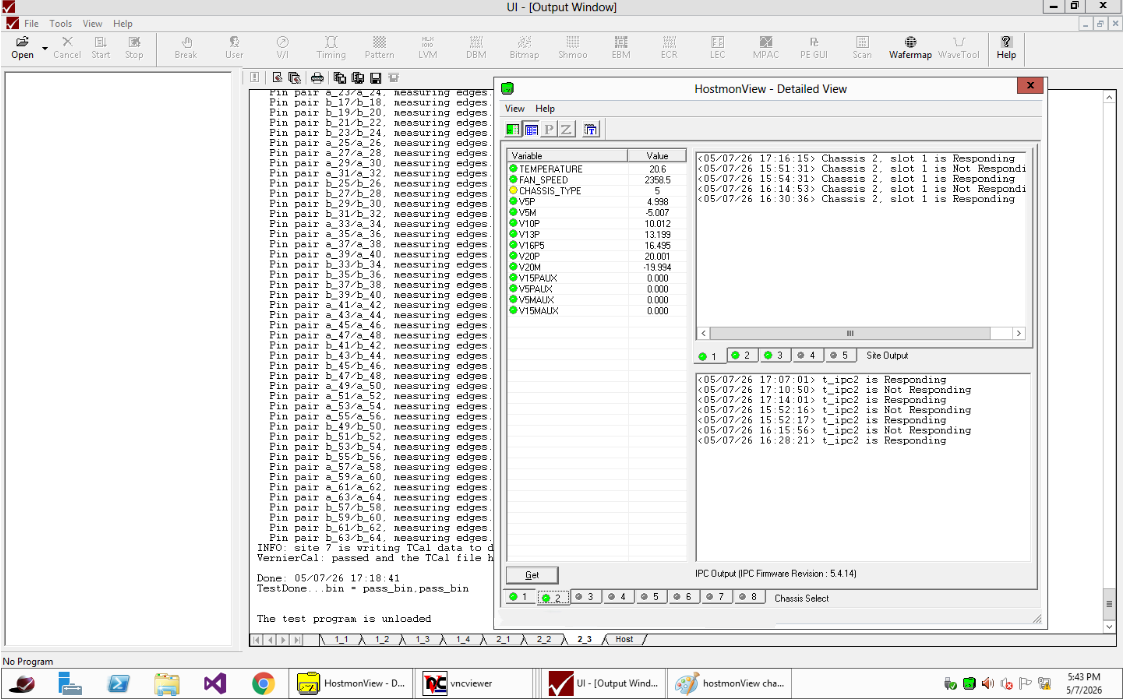
Task: Open the Wafermap tool
Action: (910, 47)
